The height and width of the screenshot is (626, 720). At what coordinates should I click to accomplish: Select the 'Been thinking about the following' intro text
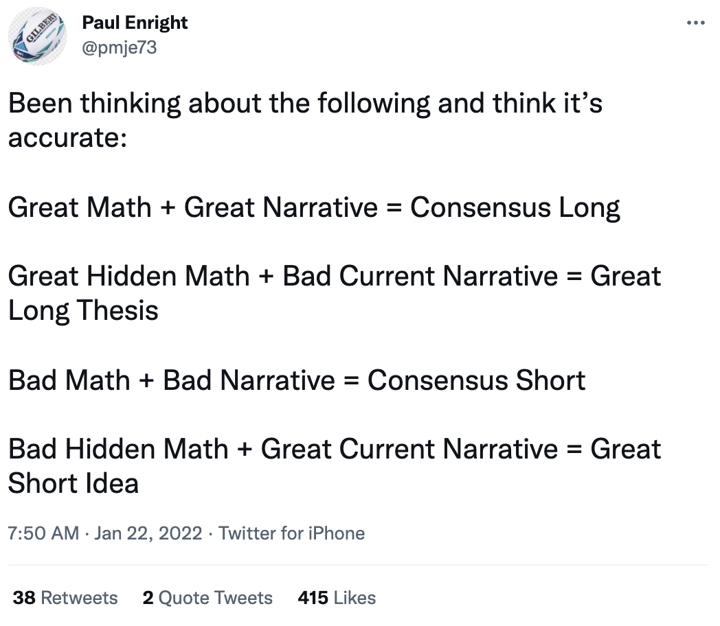[x=305, y=120]
